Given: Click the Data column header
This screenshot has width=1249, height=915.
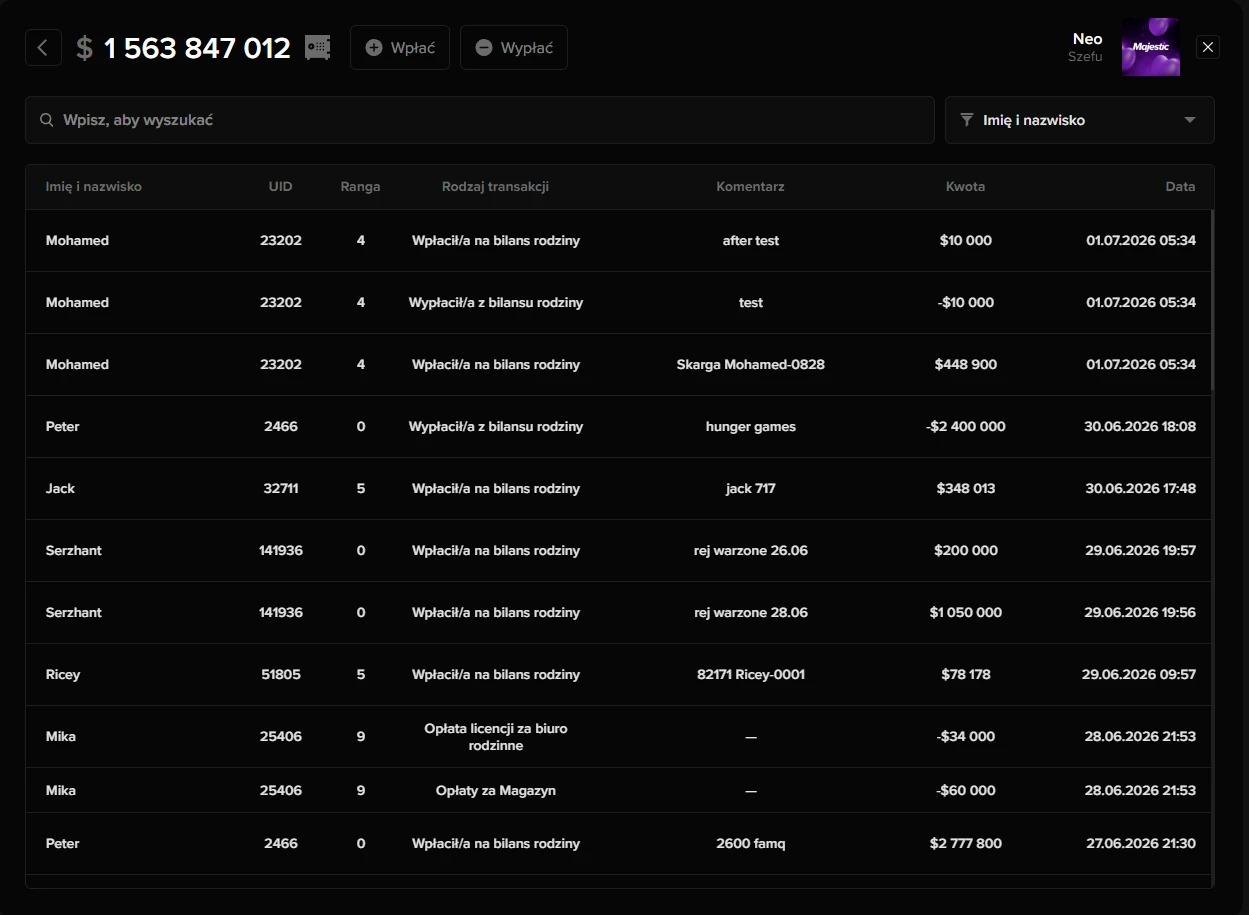Looking at the screenshot, I should [1180, 187].
